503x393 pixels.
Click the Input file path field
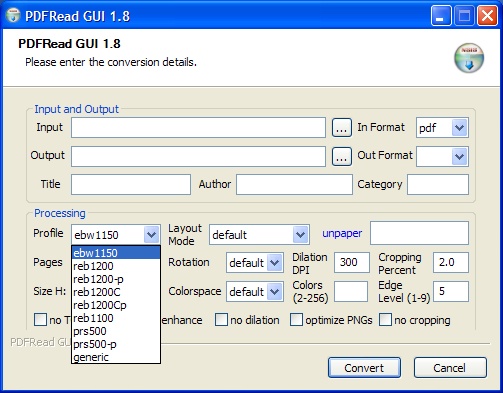tap(198, 127)
